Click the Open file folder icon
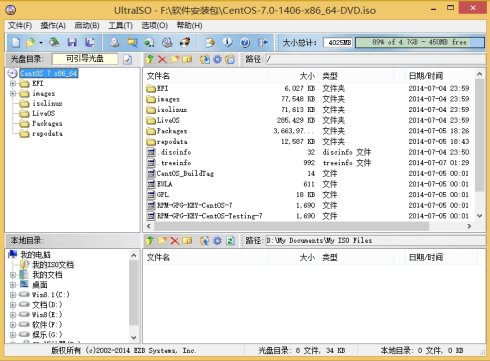Screen dimensions: 490x361 30,42
